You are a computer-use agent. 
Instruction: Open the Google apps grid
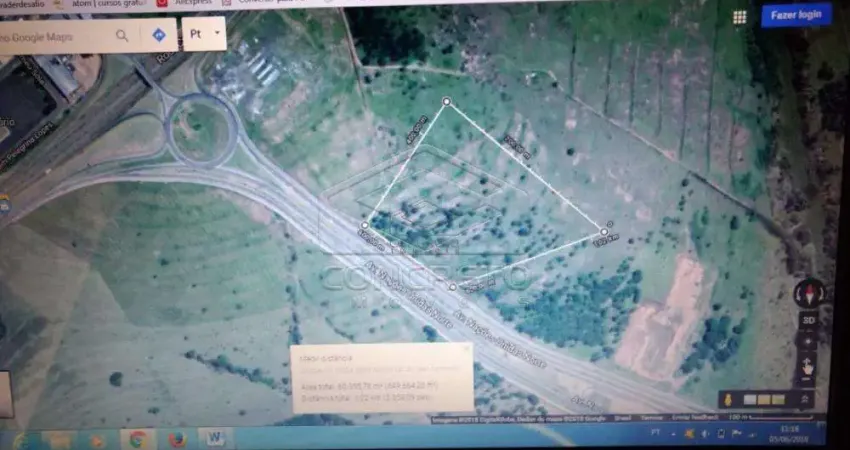[x=739, y=17]
